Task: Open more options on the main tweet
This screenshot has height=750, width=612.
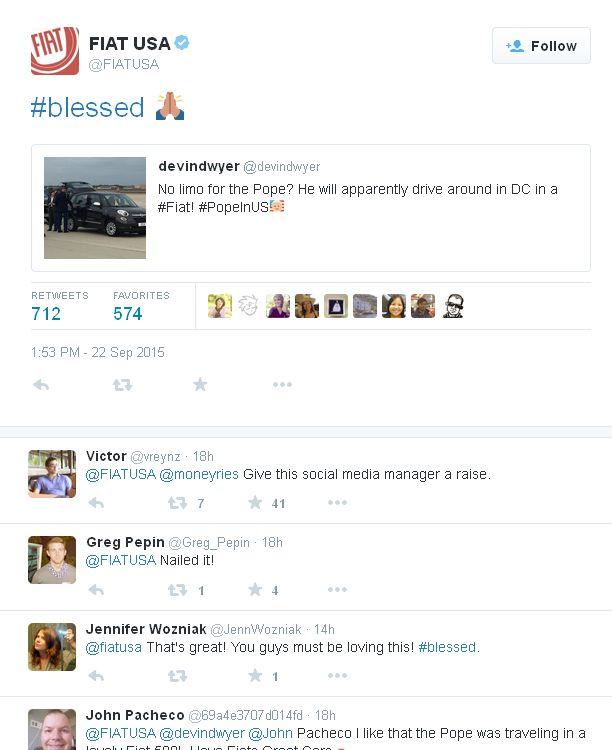Action: tap(282, 385)
